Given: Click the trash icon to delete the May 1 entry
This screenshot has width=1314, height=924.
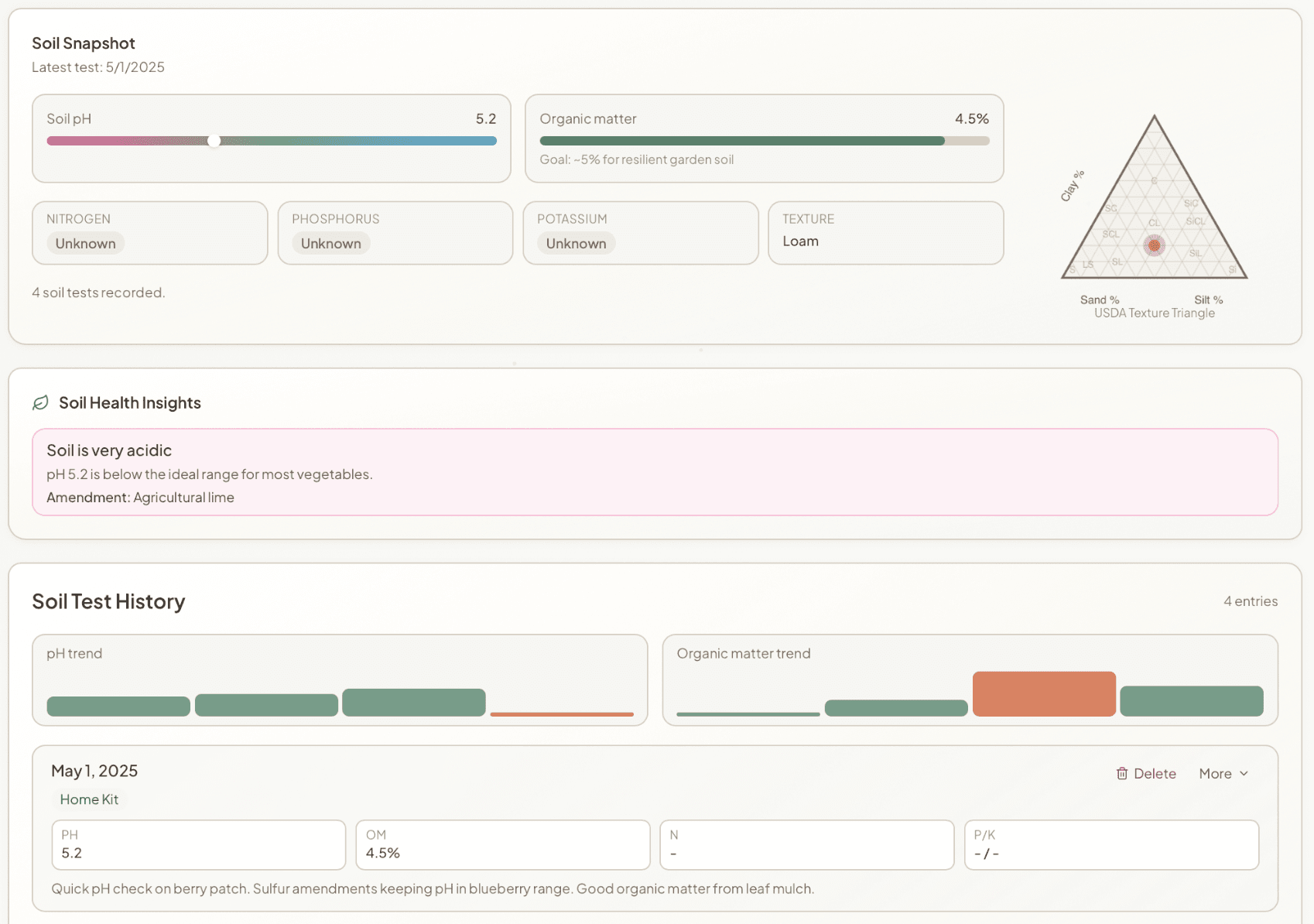Looking at the screenshot, I should pyautogui.click(x=1122, y=773).
